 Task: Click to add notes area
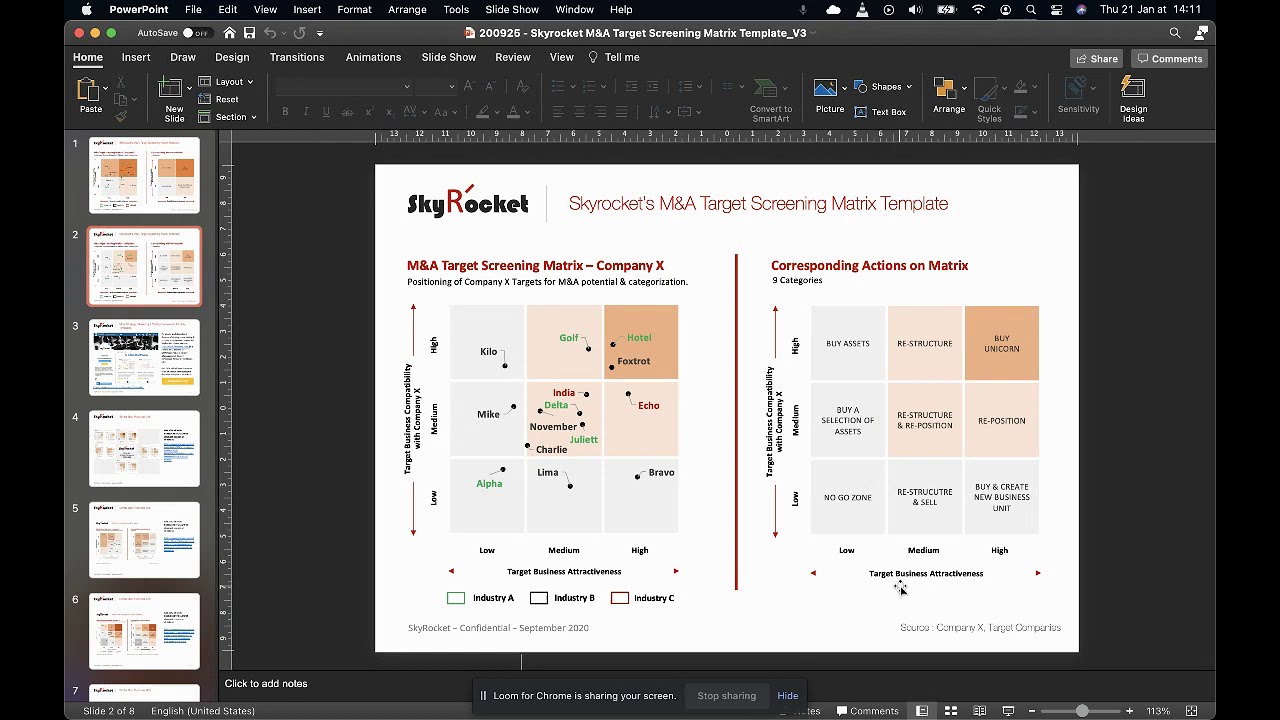coord(266,684)
